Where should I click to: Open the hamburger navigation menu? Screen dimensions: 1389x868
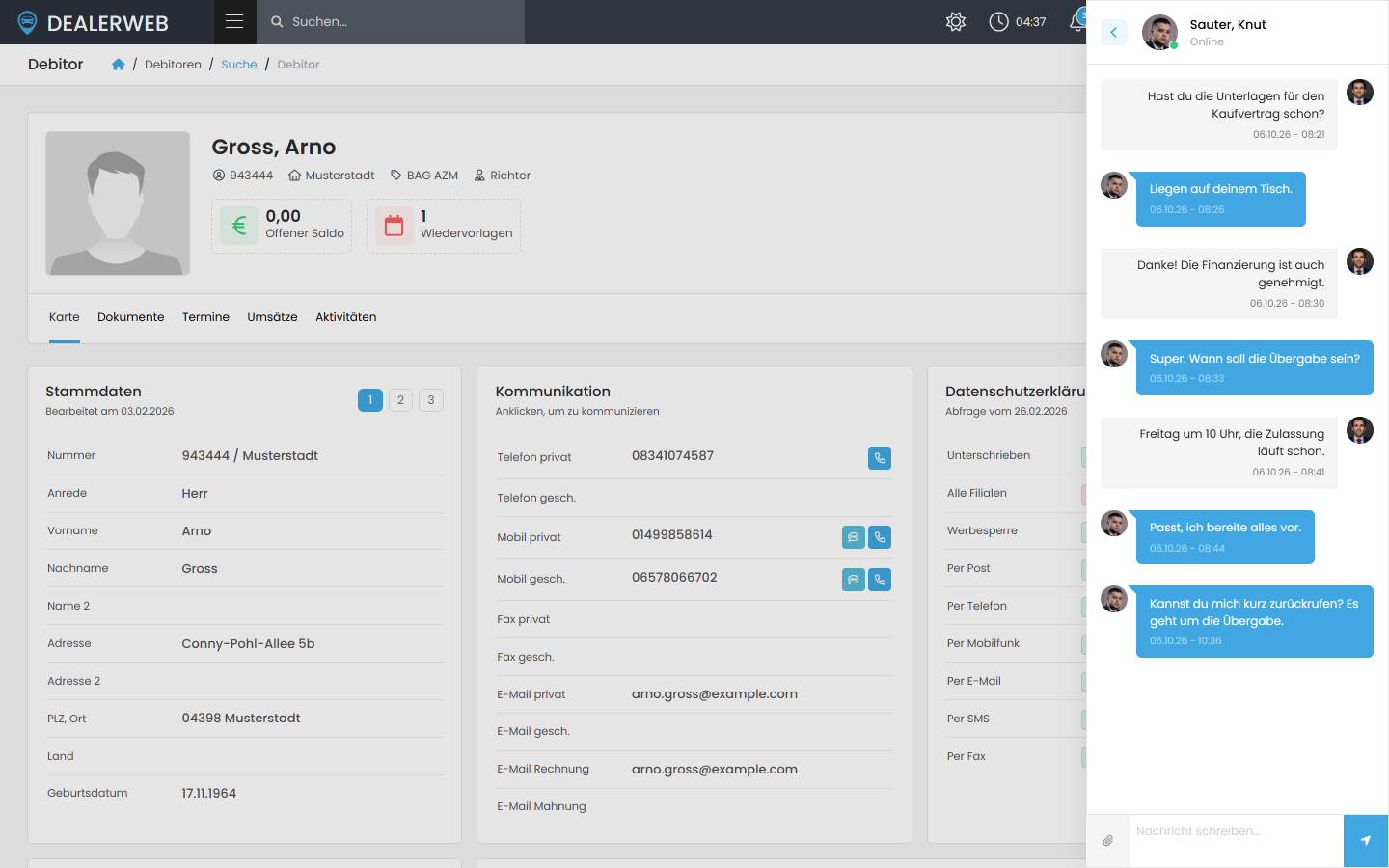click(234, 21)
